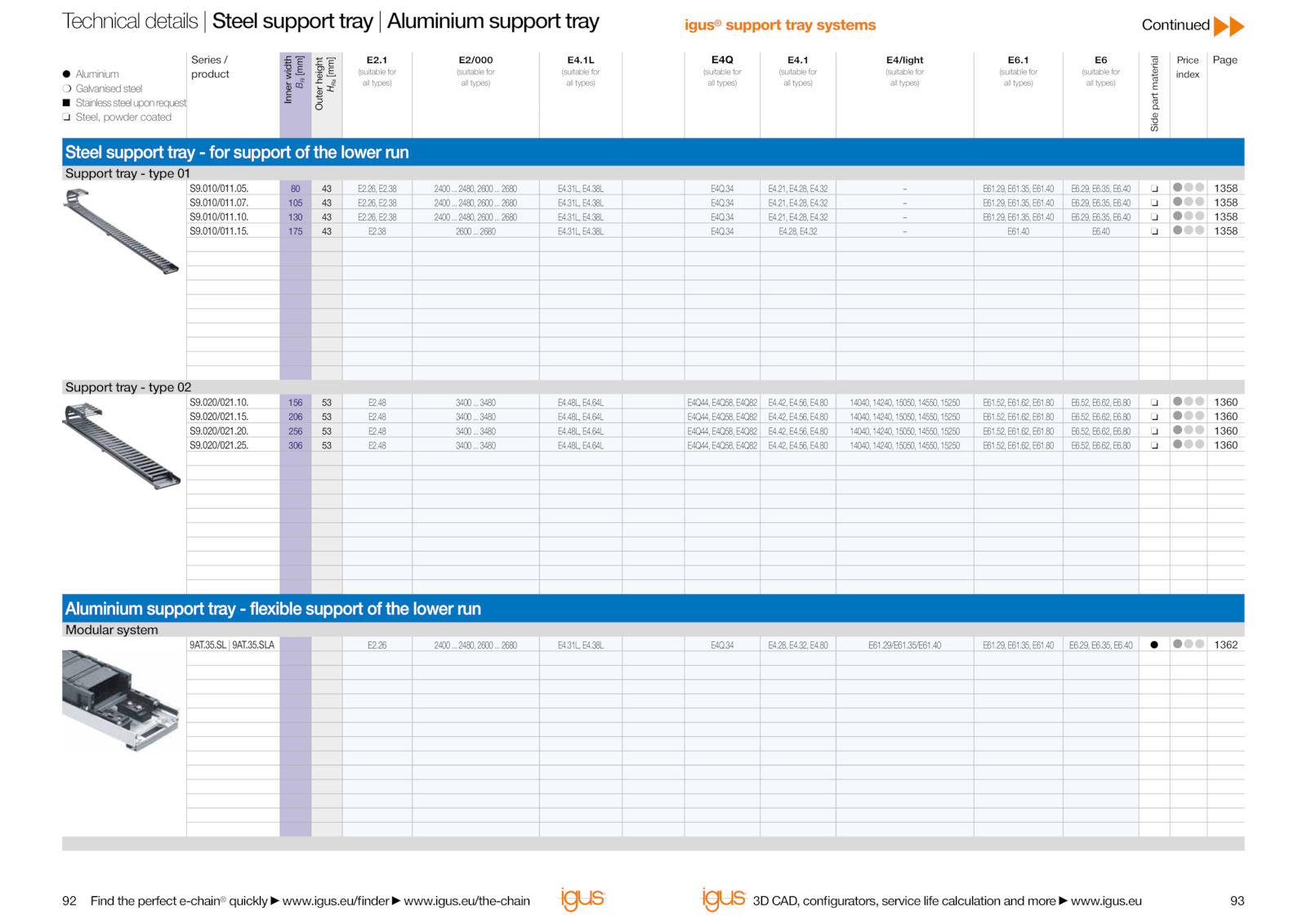Open the www.igus.eu/finder link
The height and width of the screenshot is (924, 1307).
[x=336, y=901]
